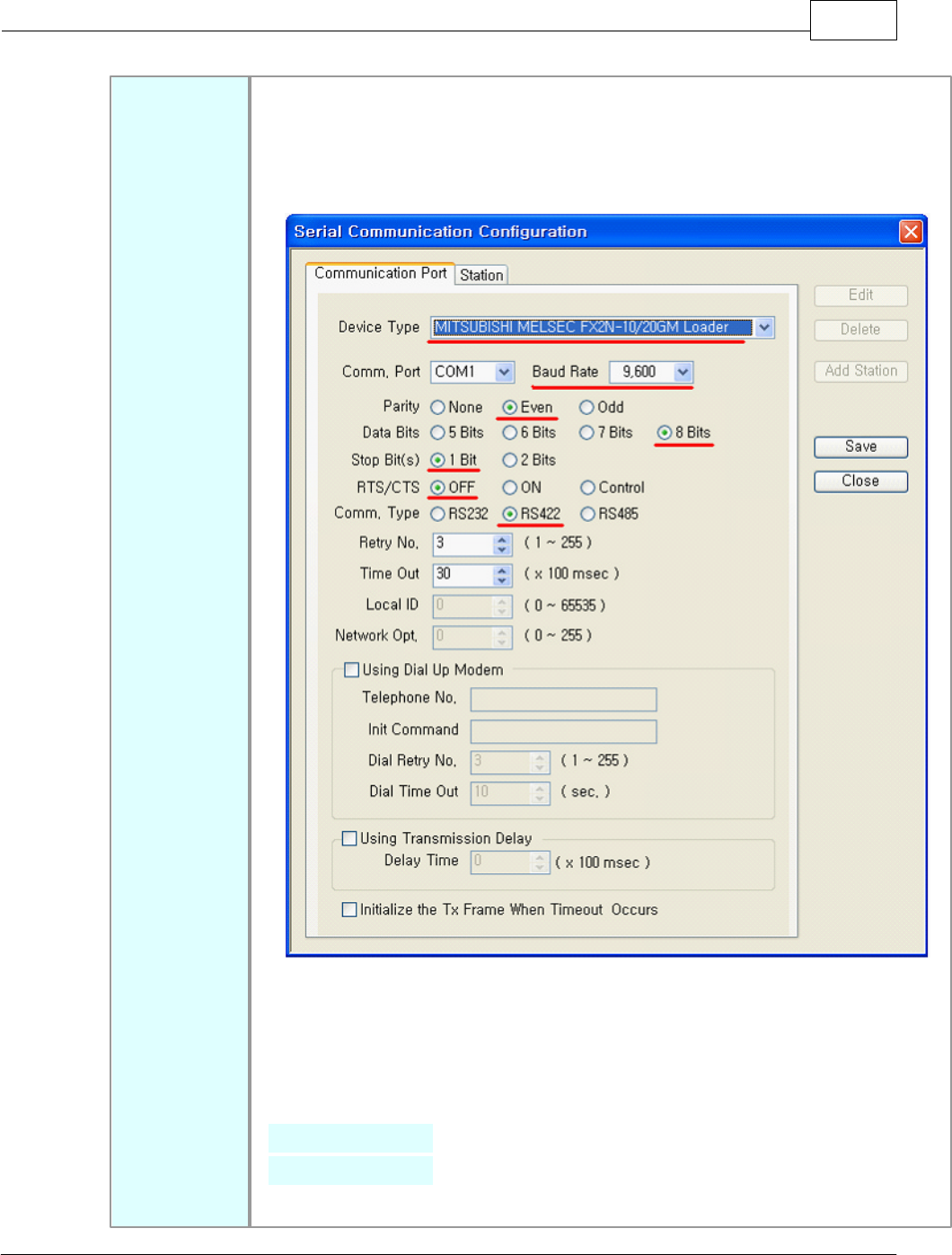Switch to the Station tab

pyautogui.click(x=481, y=275)
